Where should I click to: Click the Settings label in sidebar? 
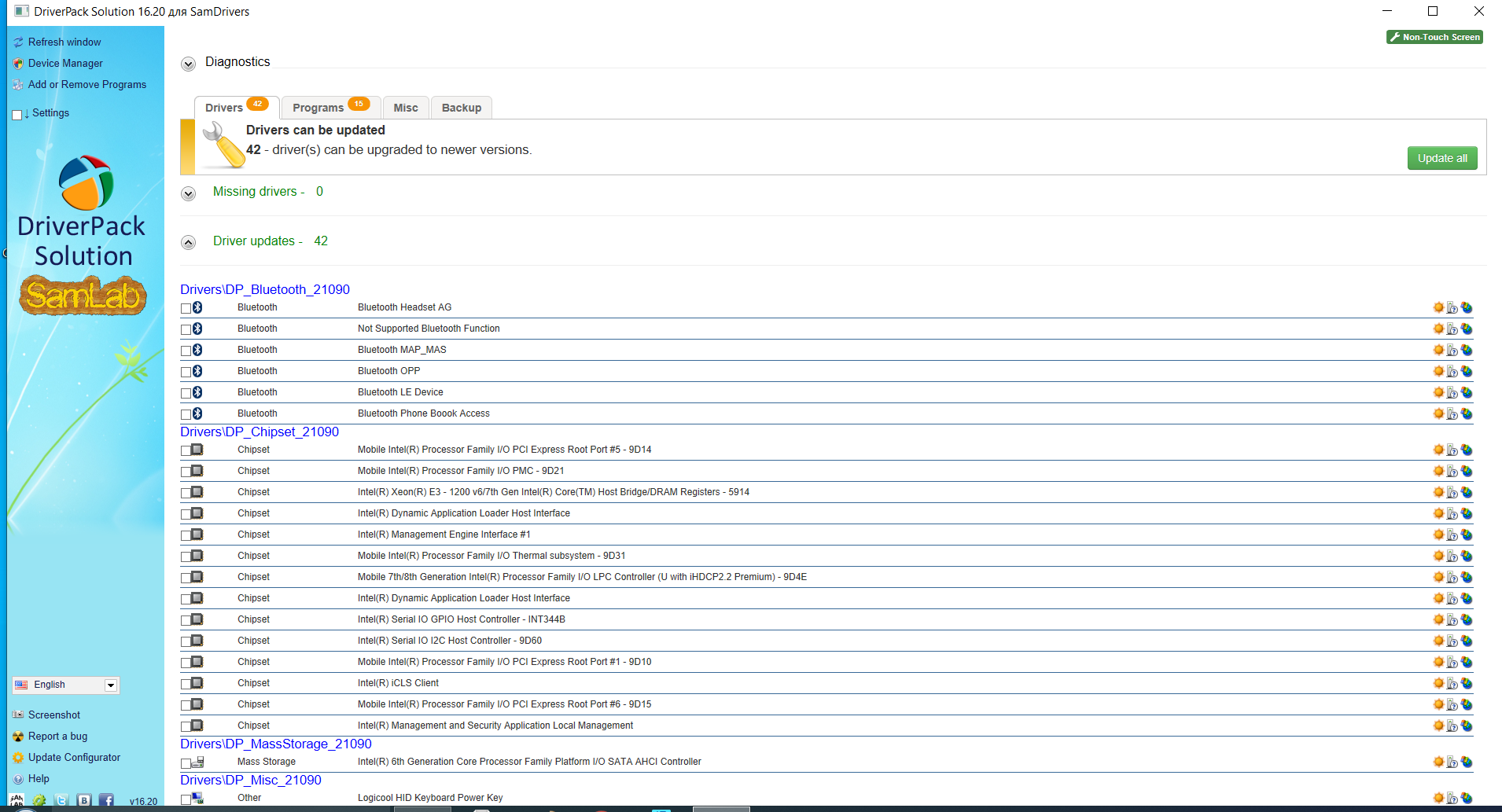click(50, 113)
